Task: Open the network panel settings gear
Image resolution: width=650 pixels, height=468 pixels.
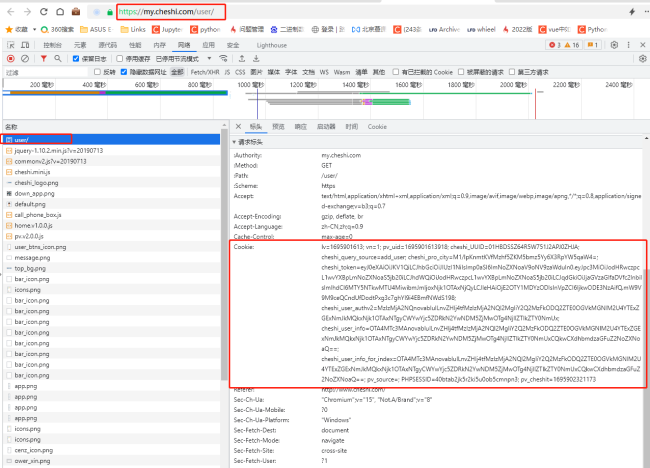Action: 643,58
